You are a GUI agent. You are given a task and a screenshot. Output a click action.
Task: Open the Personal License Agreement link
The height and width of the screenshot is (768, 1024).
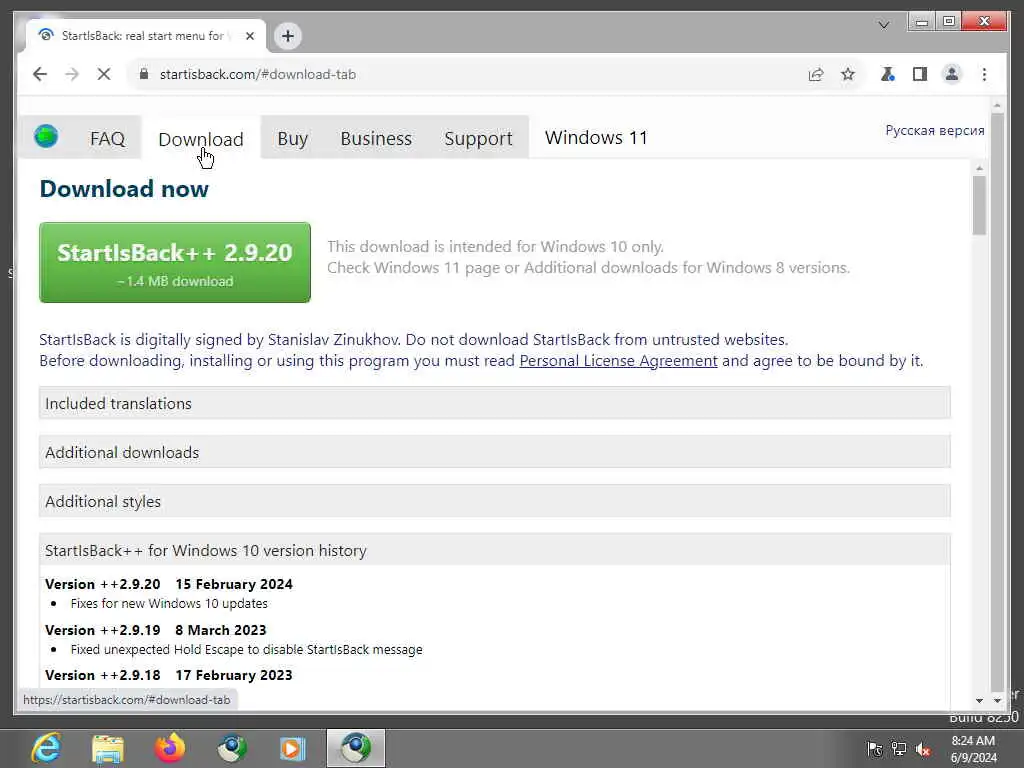click(618, 360)
